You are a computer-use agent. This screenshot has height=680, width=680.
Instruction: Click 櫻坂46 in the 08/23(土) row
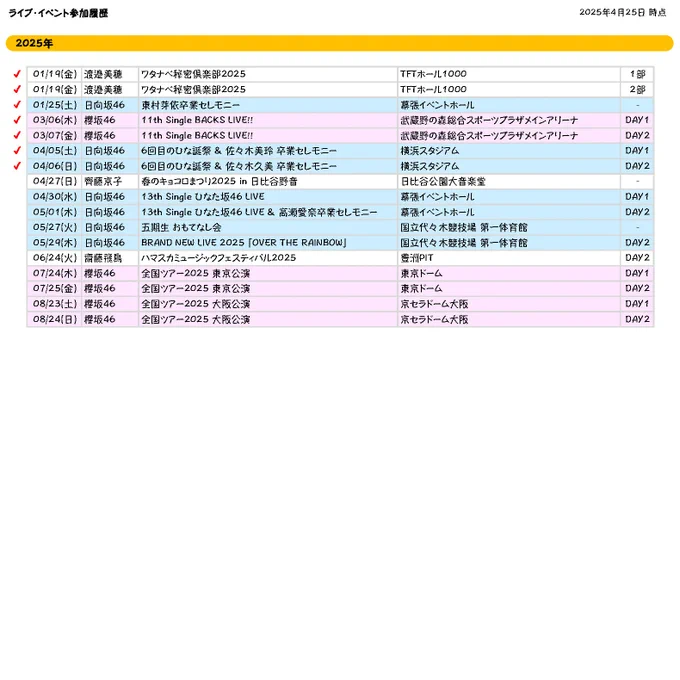[100, 304]
